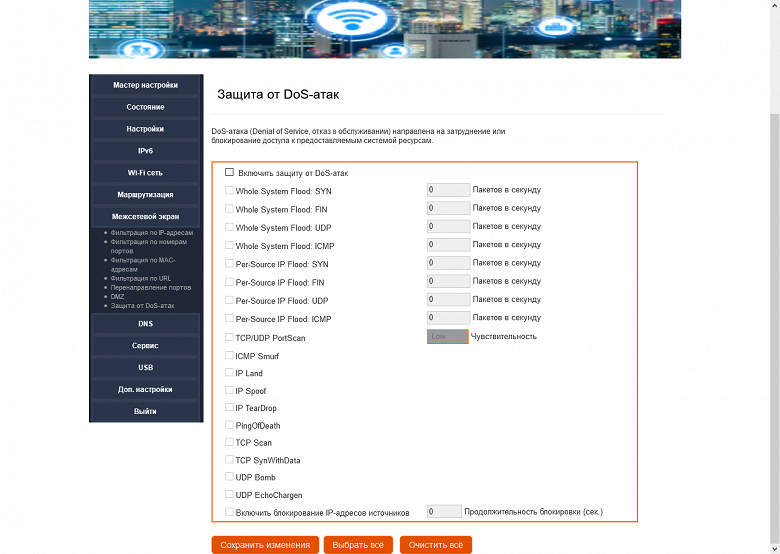This screenshot has width=780, height=554.
Task: Go to Фильтрация по URL
Action: [141, 278]
